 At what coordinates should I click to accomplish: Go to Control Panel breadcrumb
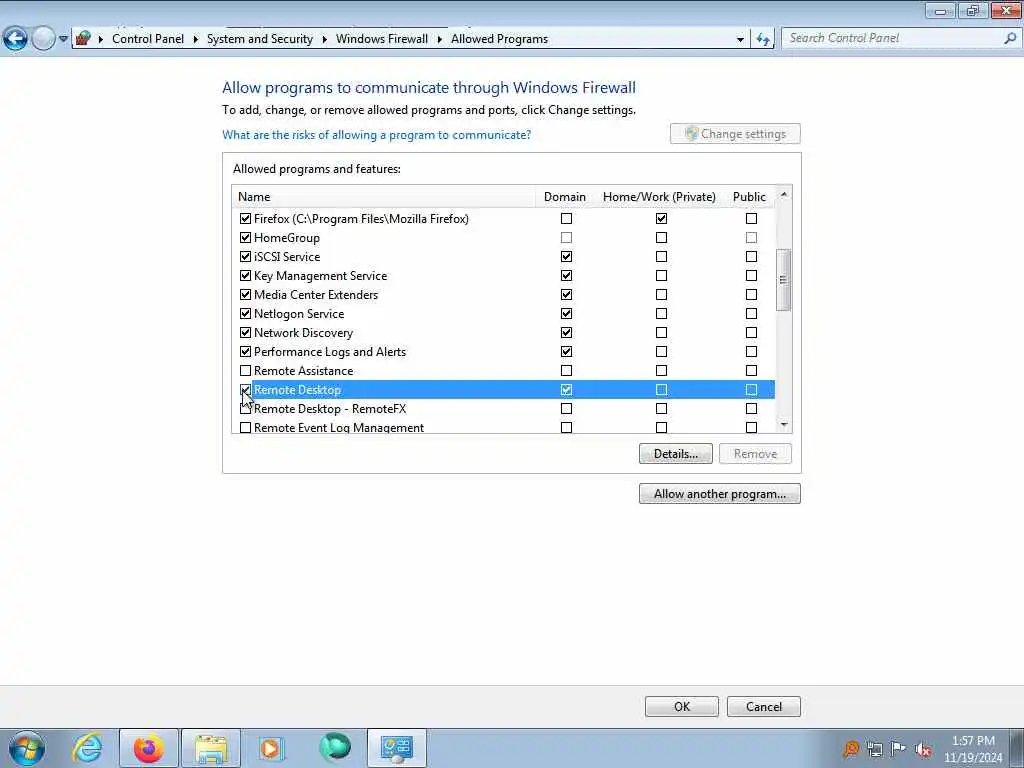pyautogui.click(x=148, y=39)
